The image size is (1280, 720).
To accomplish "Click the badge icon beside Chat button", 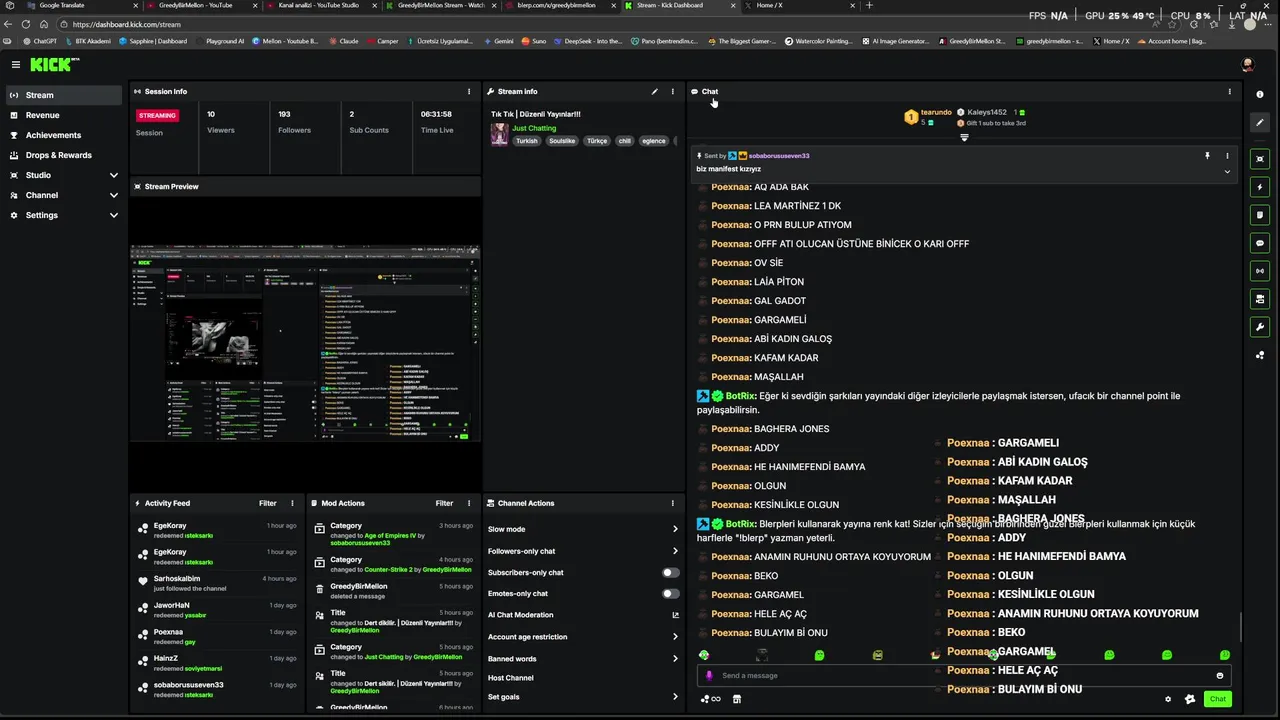I will tap(1190, 699).
